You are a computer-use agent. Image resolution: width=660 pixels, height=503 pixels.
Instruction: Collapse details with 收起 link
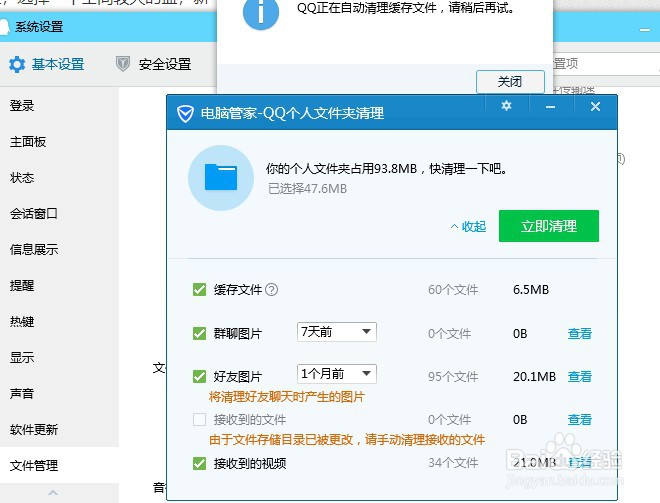(468, 226)
